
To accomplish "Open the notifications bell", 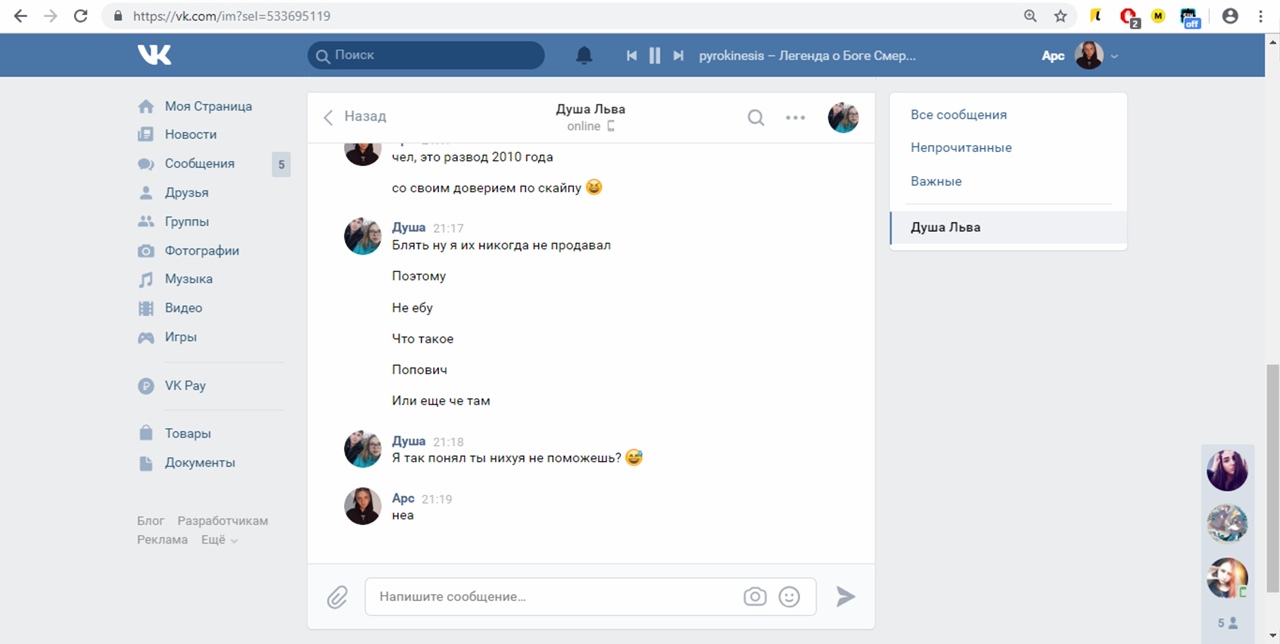I will coord(584,56).
